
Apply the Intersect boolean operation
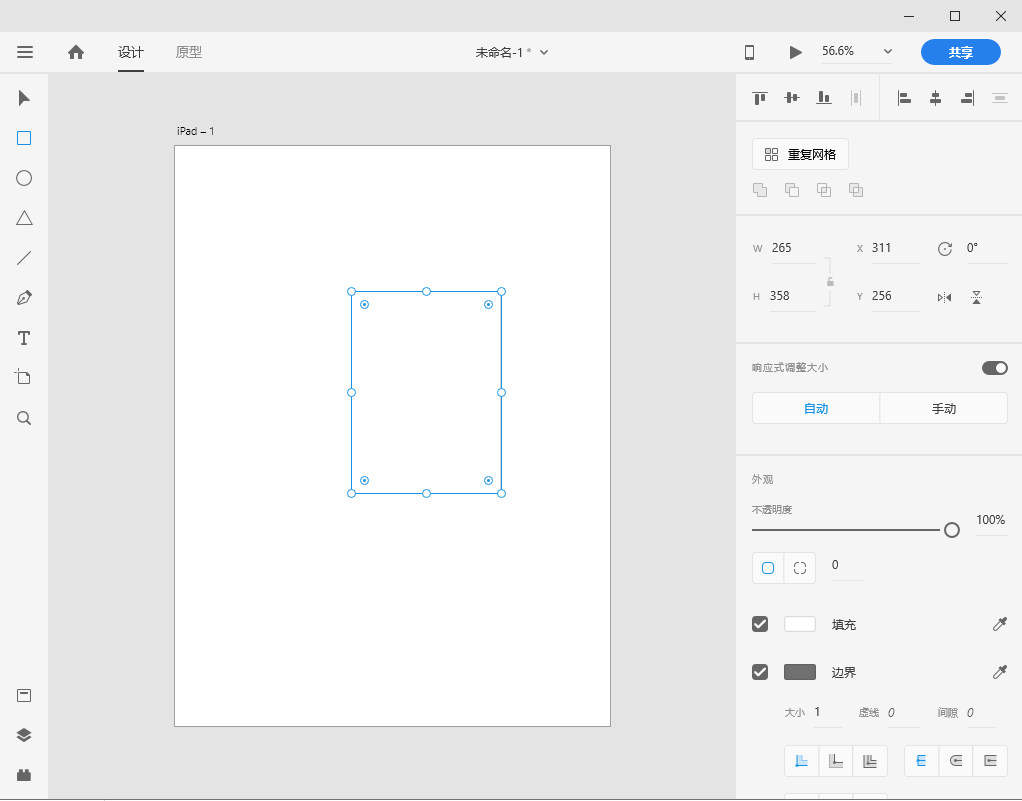[x=824, y=190]
